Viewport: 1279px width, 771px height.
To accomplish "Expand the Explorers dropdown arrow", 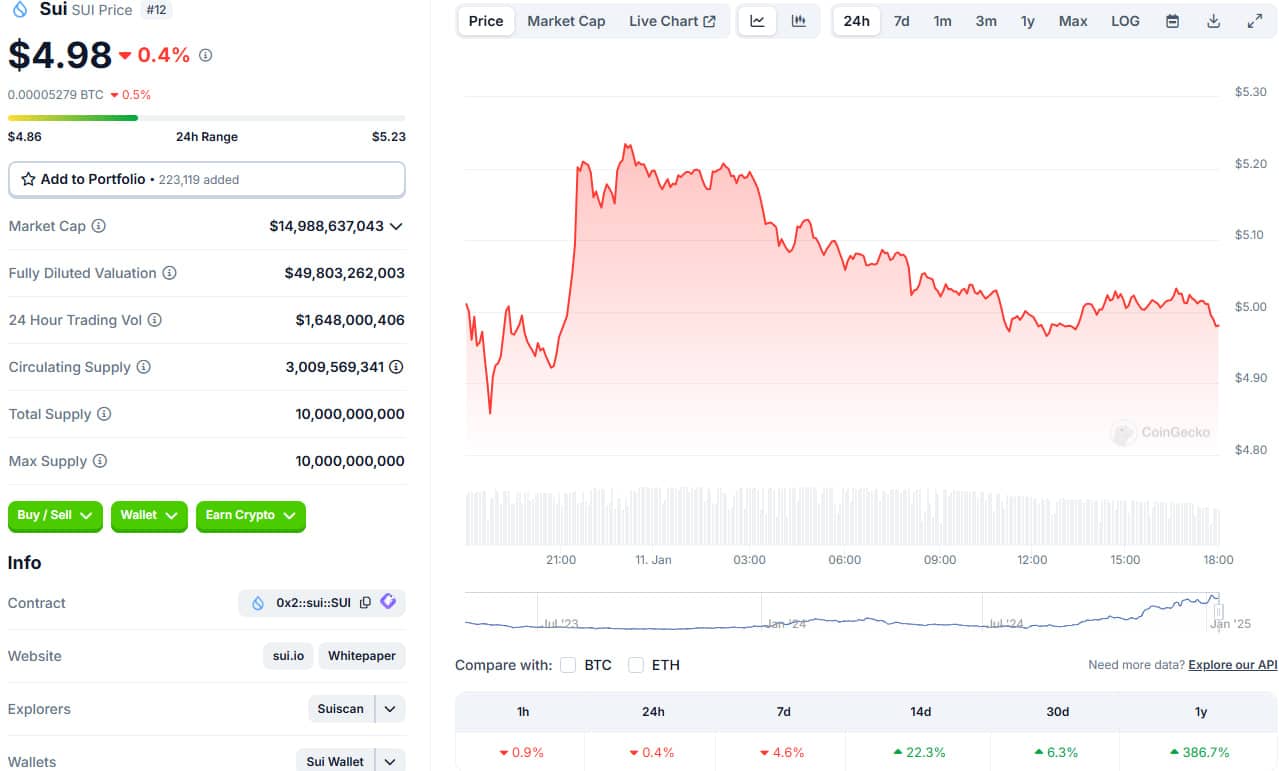I will click(x=390, y=709).
